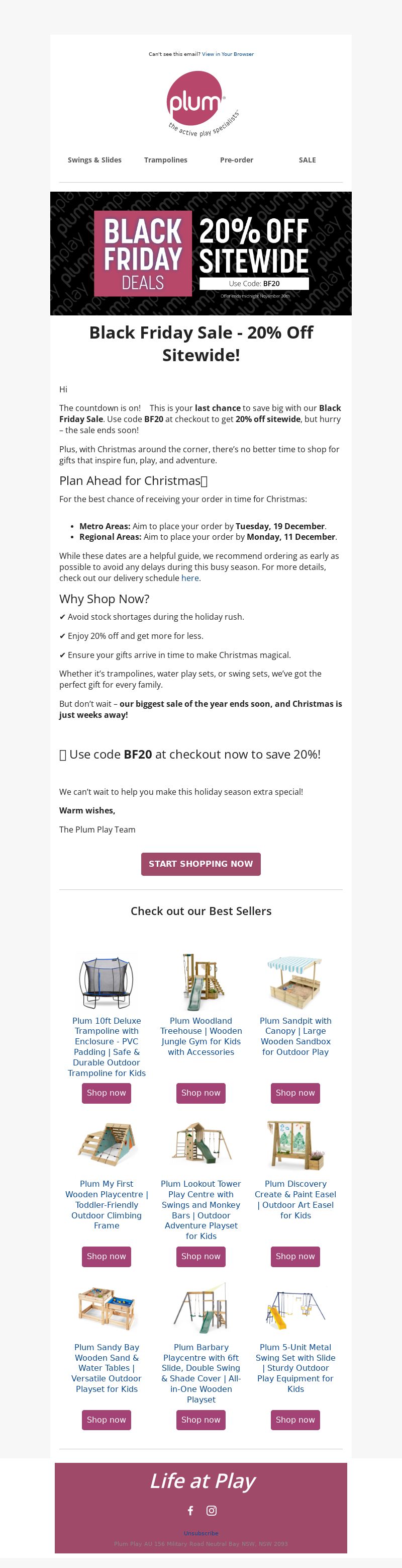Open the 10ft Deluxe Trampoline product image
This screenshot has width=402, height=1568.
[107, 982]
